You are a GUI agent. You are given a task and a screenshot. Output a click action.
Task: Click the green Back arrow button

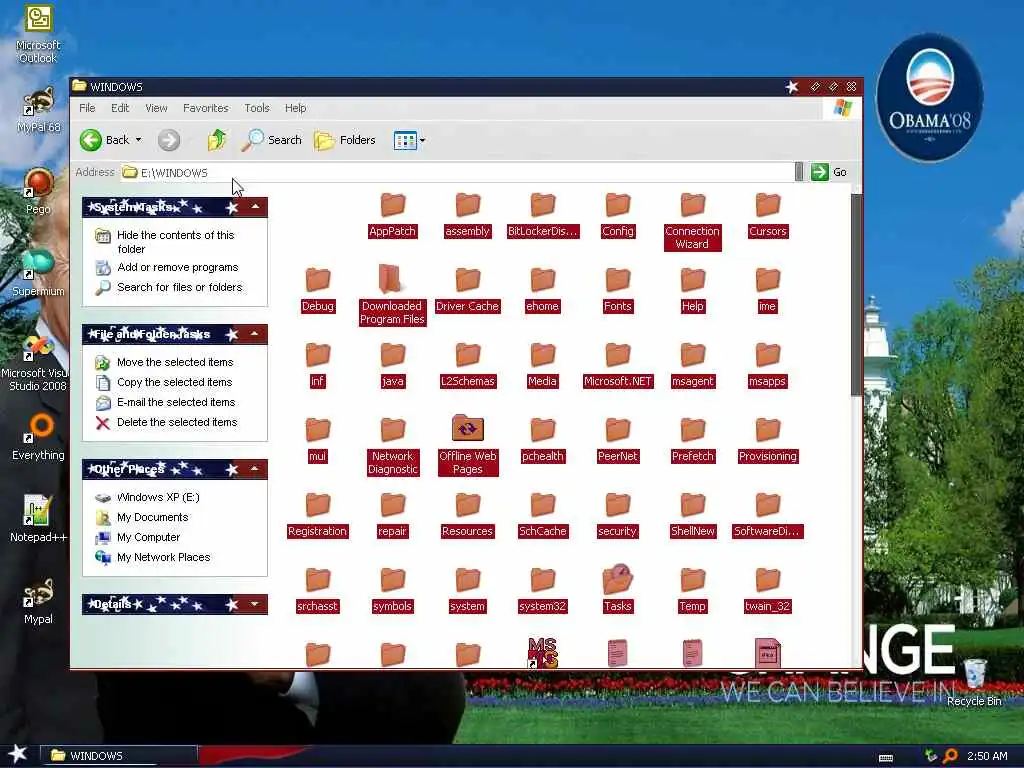[91, 140]
